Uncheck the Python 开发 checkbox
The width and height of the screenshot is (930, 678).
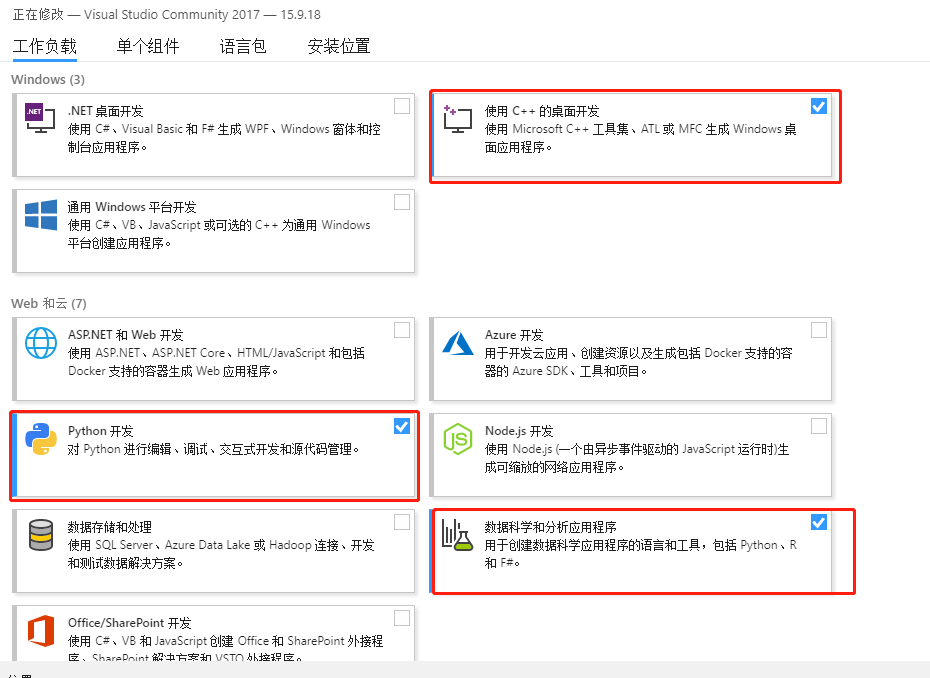402,426
